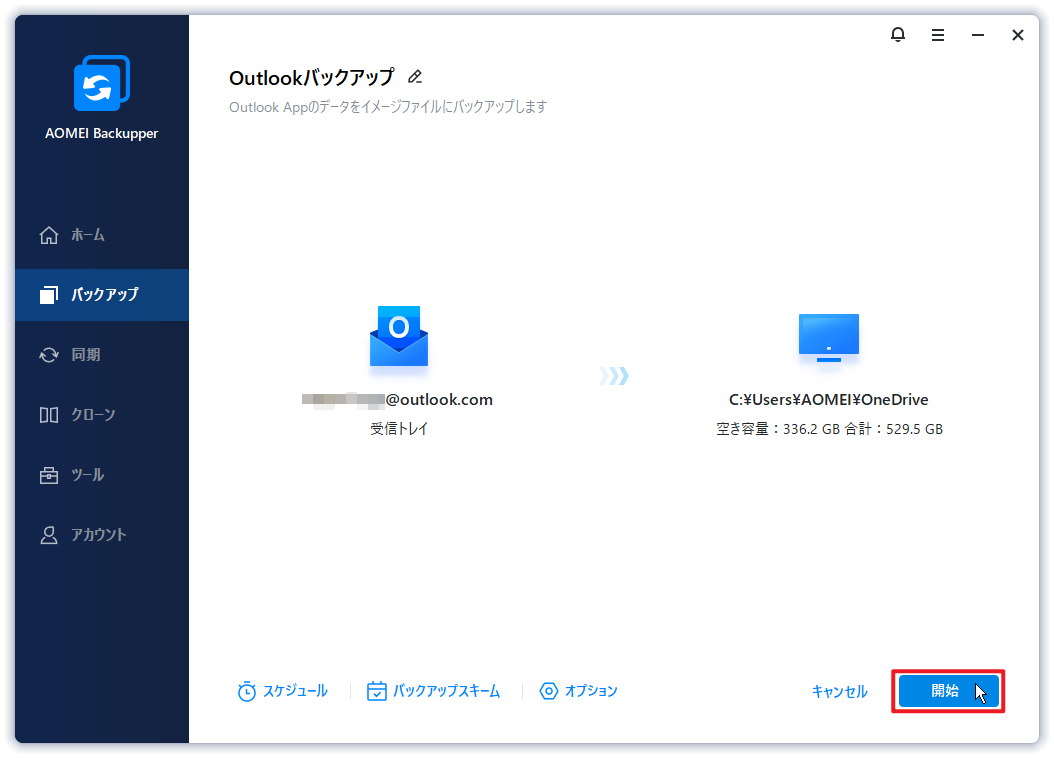Click the Outlook App description subtitle
The width and height of the screenshot is (1054, 758).
point(388,107)
